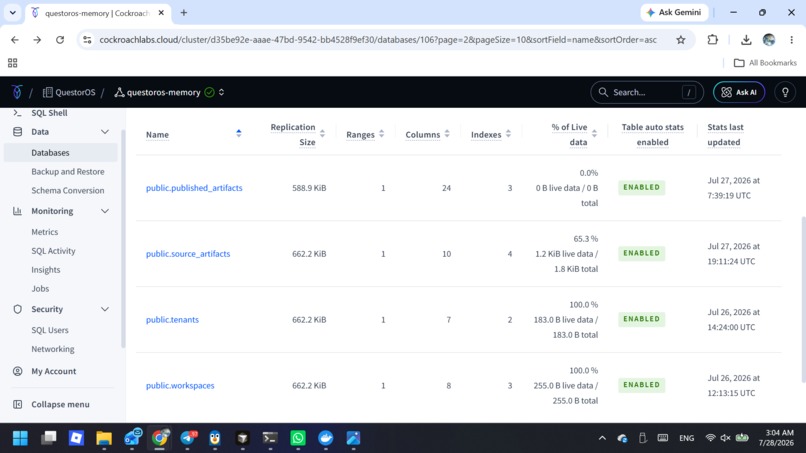Screen dimensions: 806x453
Task: Open the help lightbulb icon
Action: 785,93
